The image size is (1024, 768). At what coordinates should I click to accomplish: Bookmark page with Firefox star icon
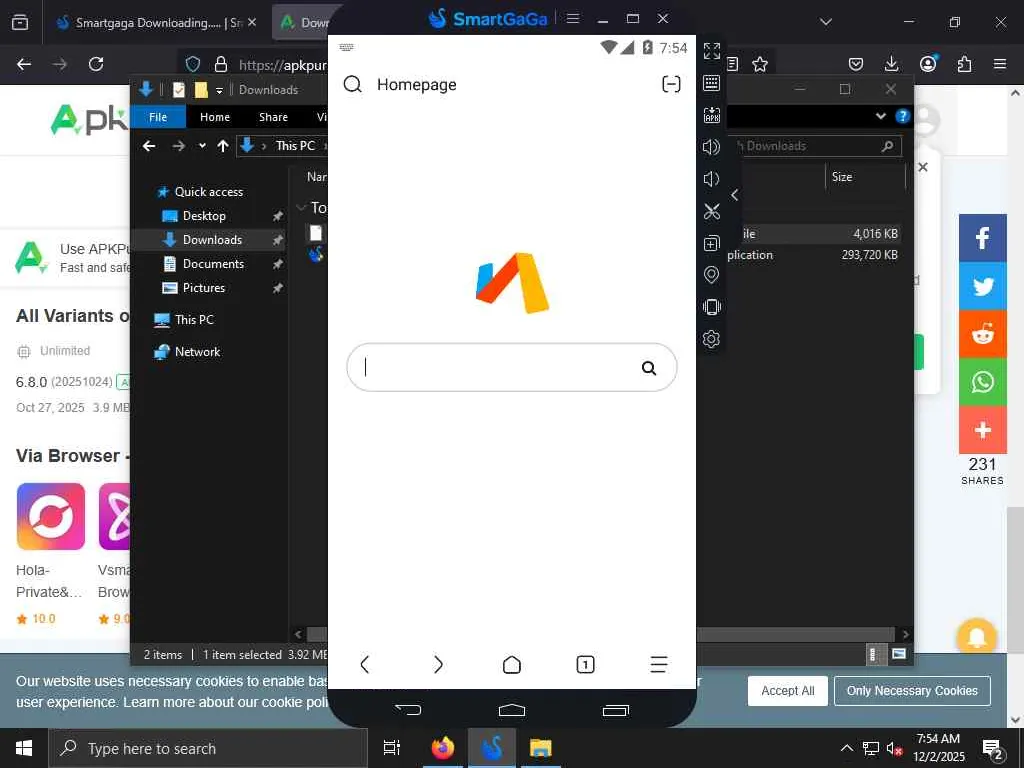tap(760, 64)
